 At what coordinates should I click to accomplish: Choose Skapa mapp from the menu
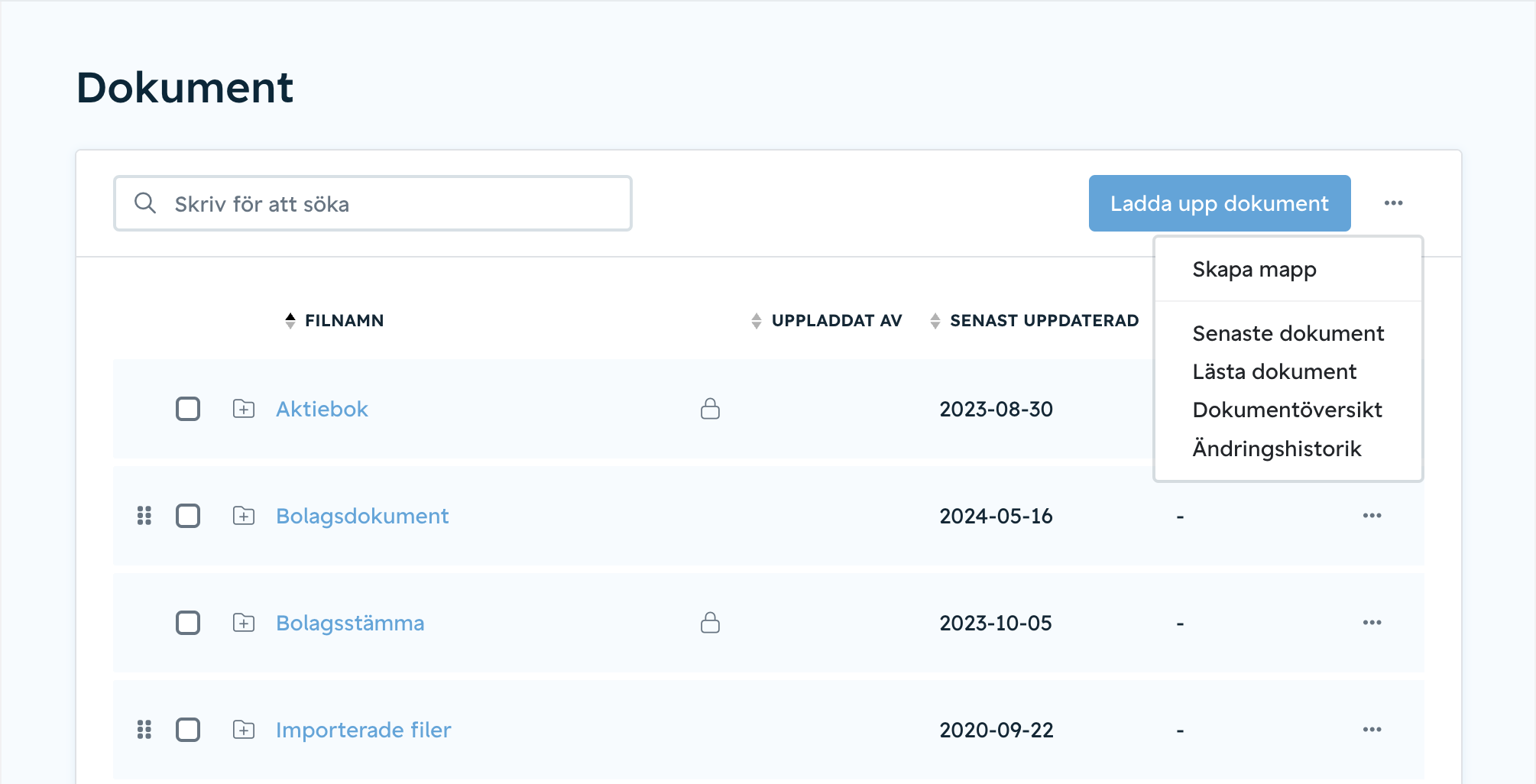1254,270
